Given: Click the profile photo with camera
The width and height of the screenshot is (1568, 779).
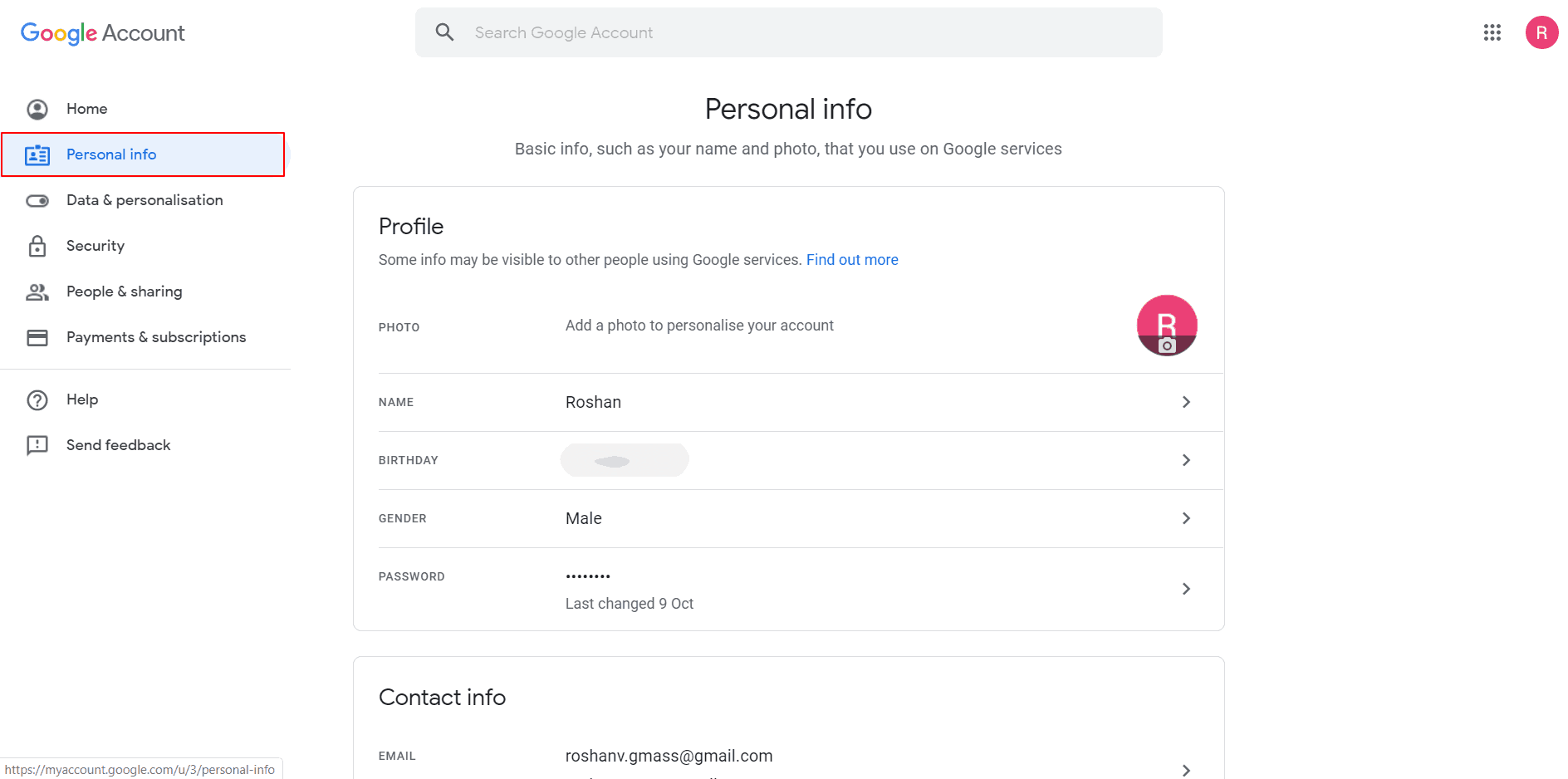Looking at the screenshot, I should [x=1166, y=326].
